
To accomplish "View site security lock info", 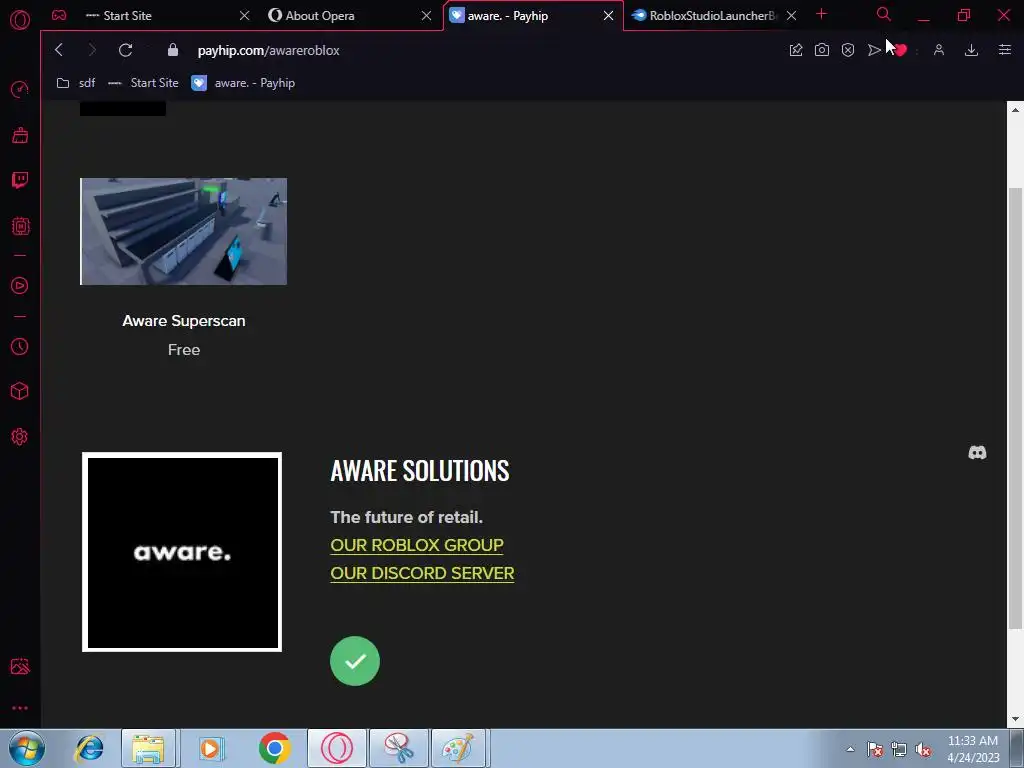I will click(172, 50).
